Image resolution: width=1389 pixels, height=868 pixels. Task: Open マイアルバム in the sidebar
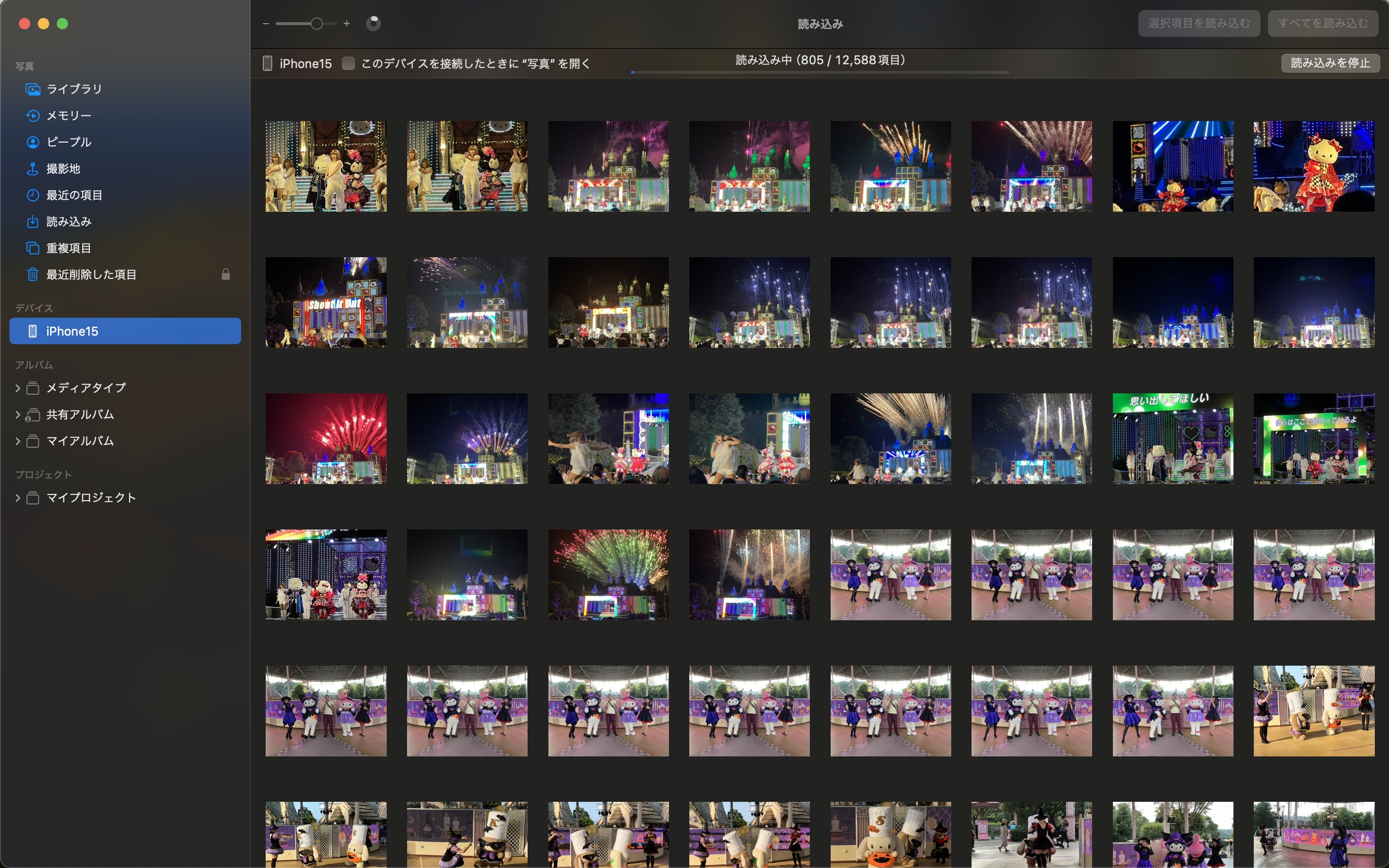pos(80,441)
